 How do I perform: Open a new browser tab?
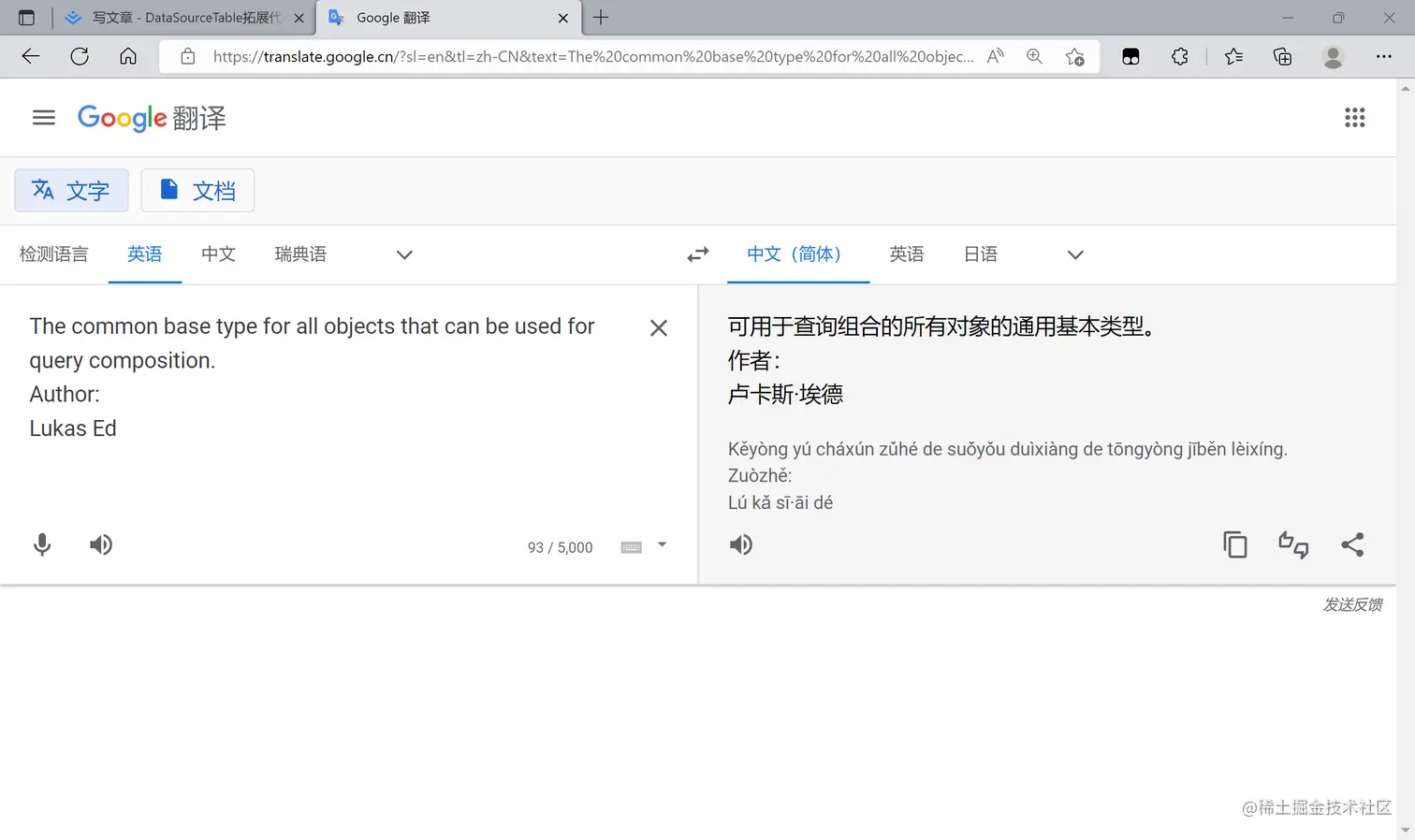point(601,18)
